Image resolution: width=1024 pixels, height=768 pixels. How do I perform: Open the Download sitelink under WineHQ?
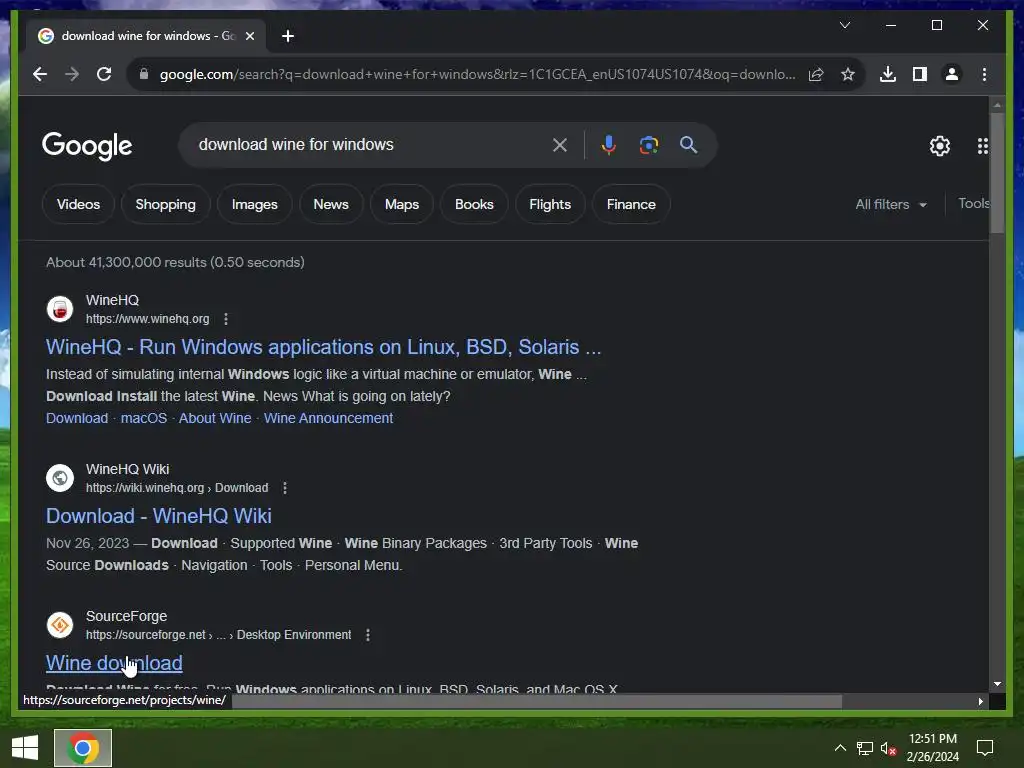tap(77, 418)
